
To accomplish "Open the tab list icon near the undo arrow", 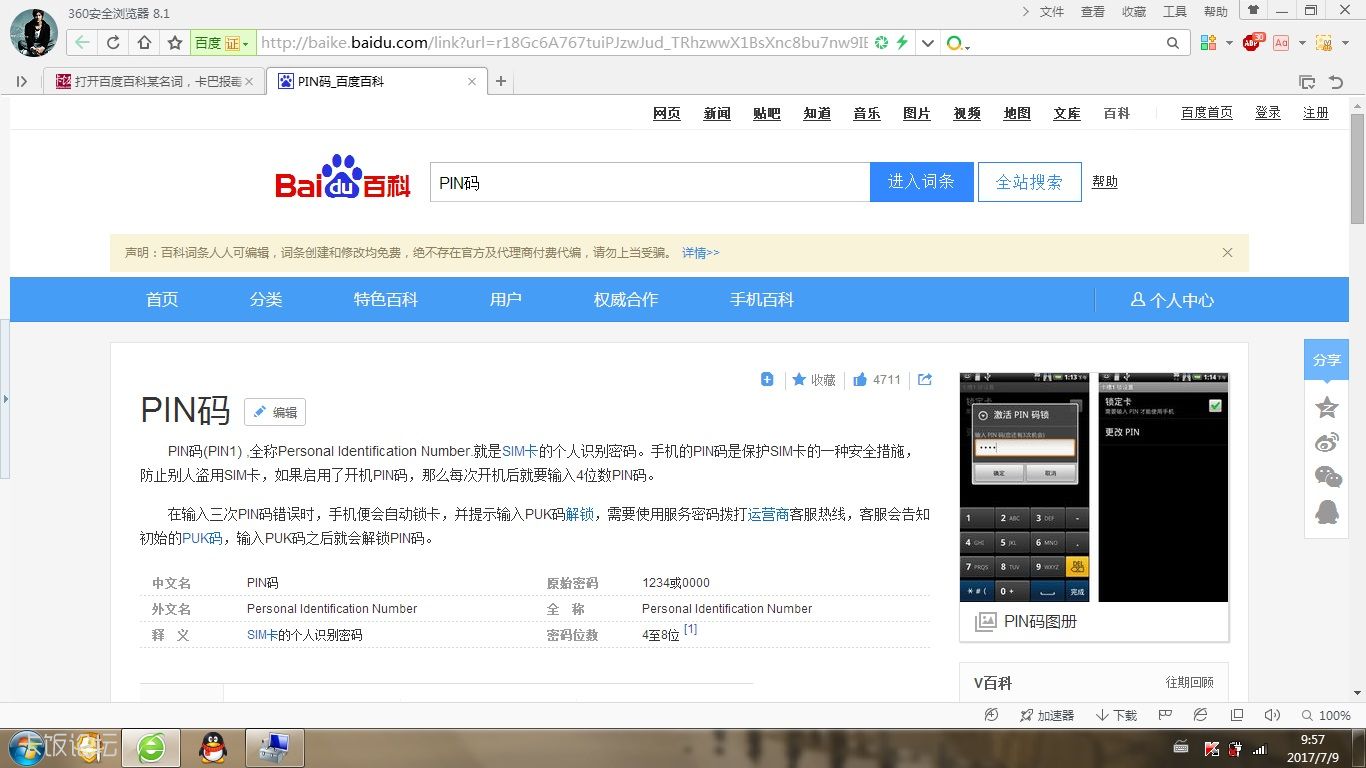I will coord(1306,82).
